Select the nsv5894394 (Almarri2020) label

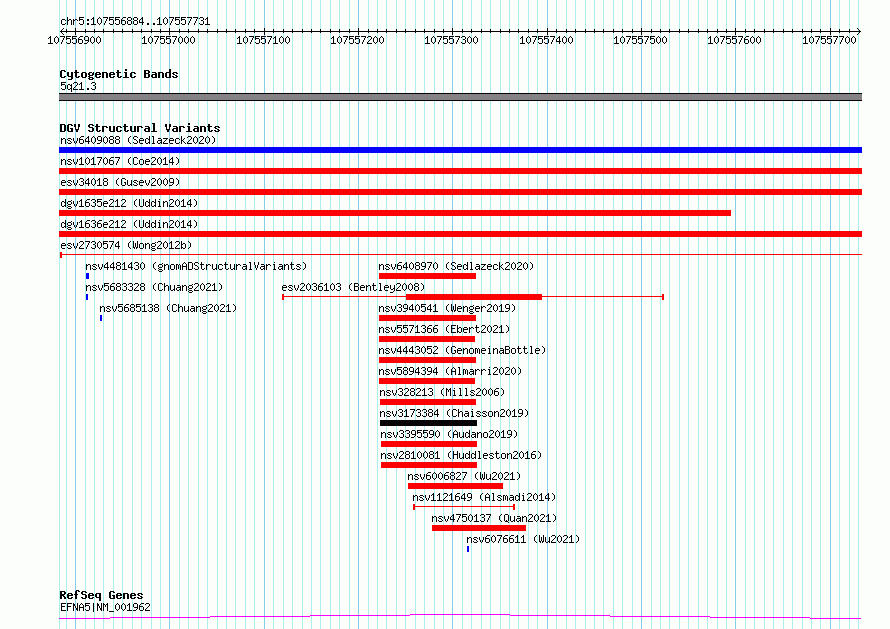tap(450, 371)
